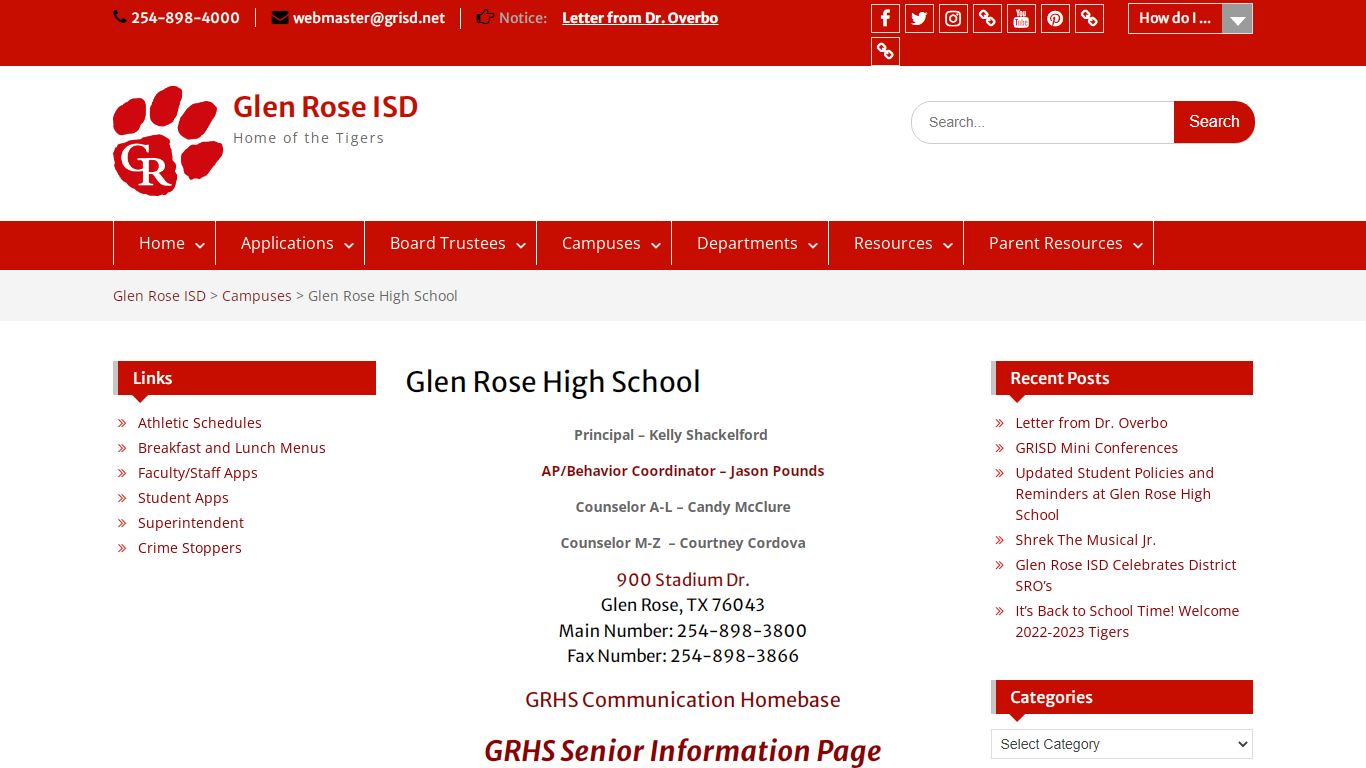The image size is (1366, 768).
Task: Click the envelope icon beside webmaster email
Action: click(280, 17)
